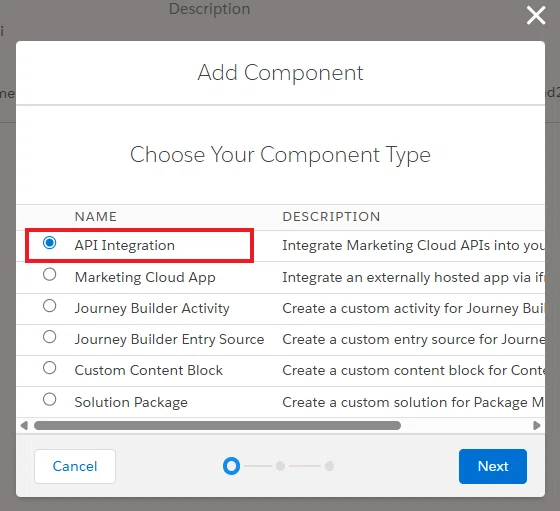The image size is (560, 511).
Task: Choose the Journey Builder Activity radio option
Action: (x=49, y=306)
